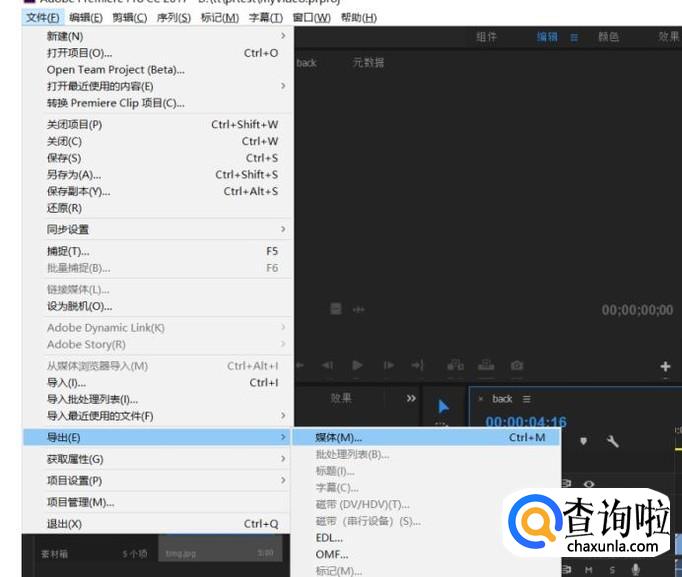
Task: Click the Export Frame camera icon
Action: (517, 365)
